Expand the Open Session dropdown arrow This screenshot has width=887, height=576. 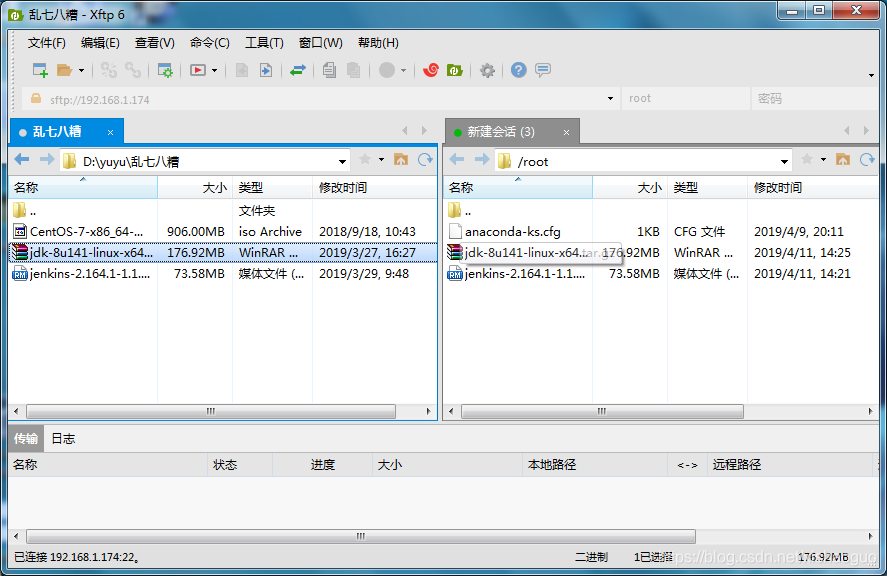coord(81,71)
